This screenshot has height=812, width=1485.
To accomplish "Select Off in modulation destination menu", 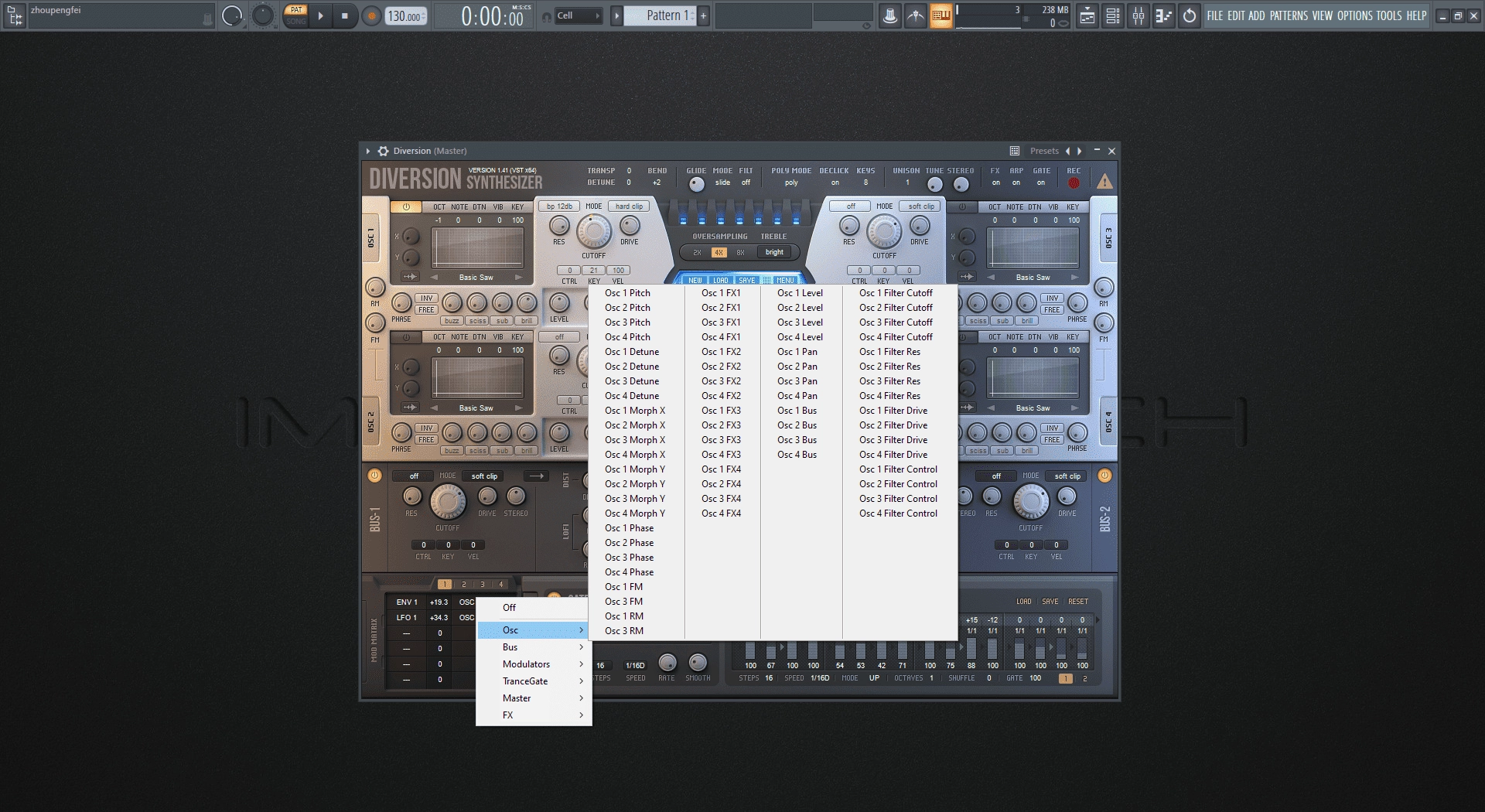I will 534,608.
